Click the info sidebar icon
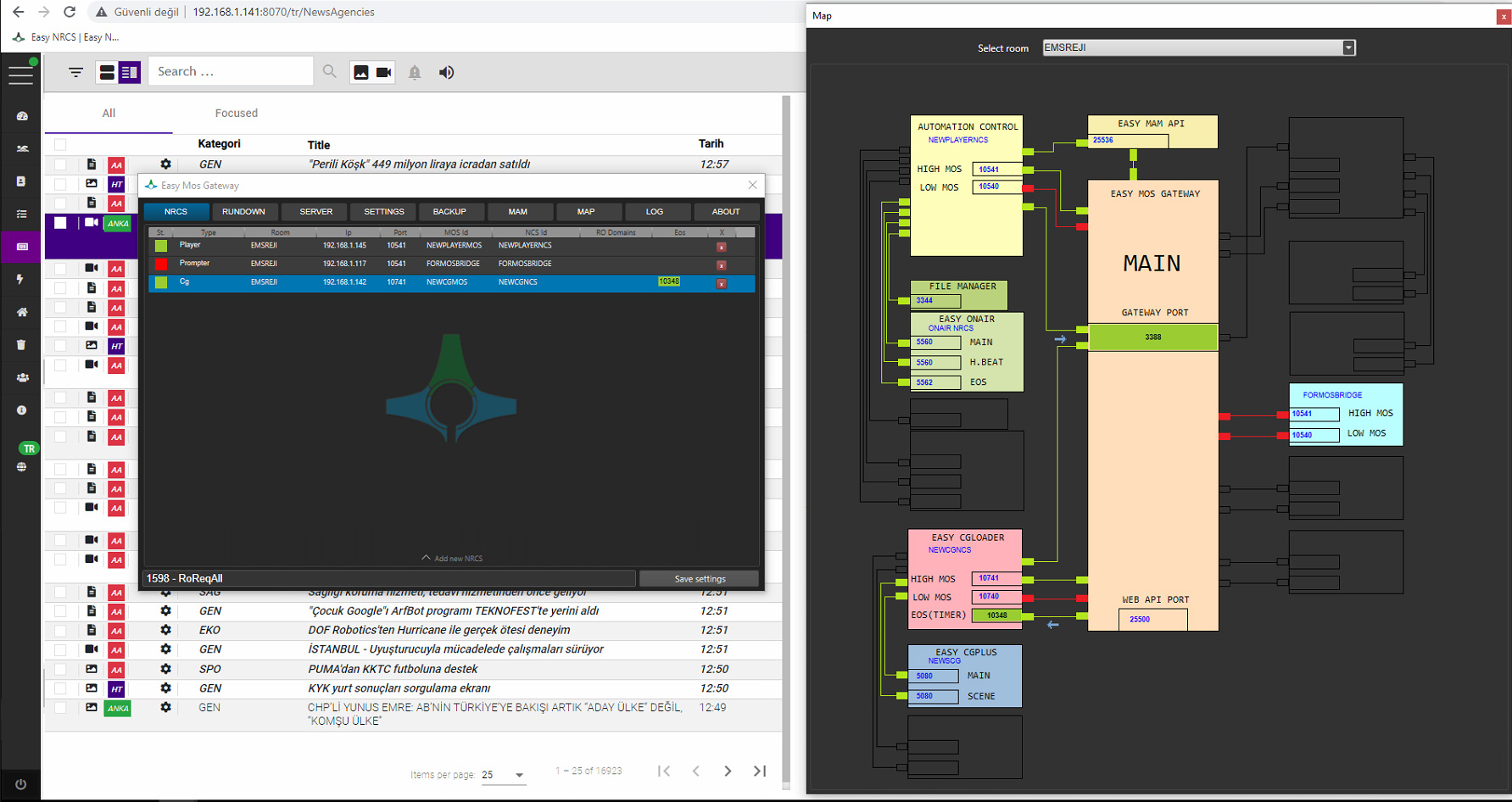The width and height of the screenshot is (1512, 802). 22,410
